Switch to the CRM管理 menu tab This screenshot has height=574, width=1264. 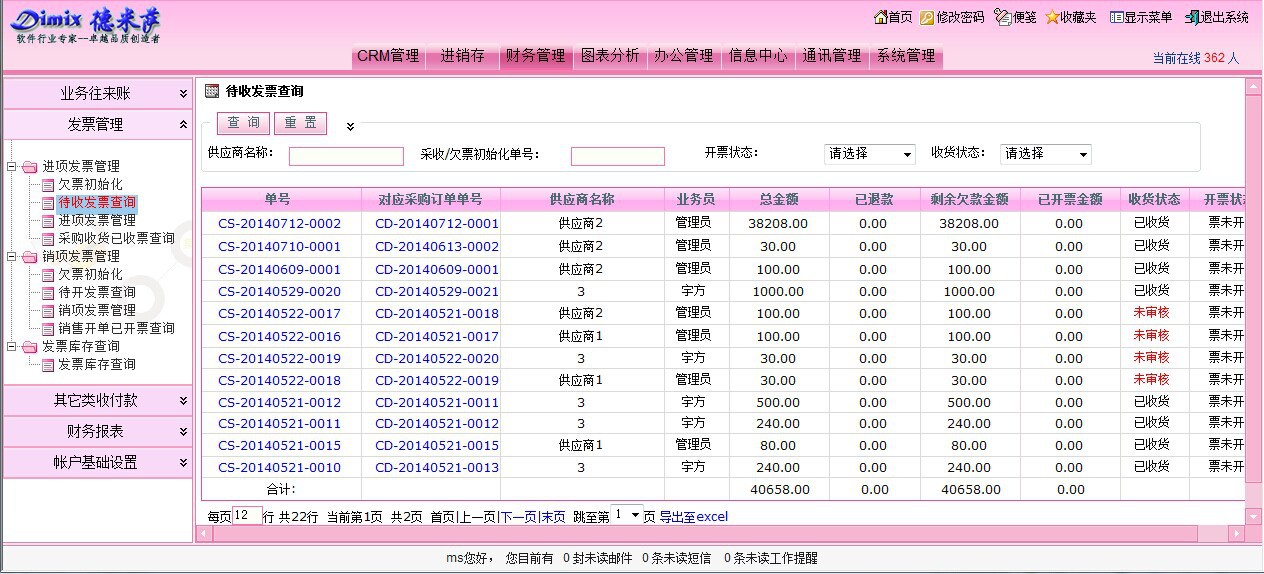coord(388,56)
